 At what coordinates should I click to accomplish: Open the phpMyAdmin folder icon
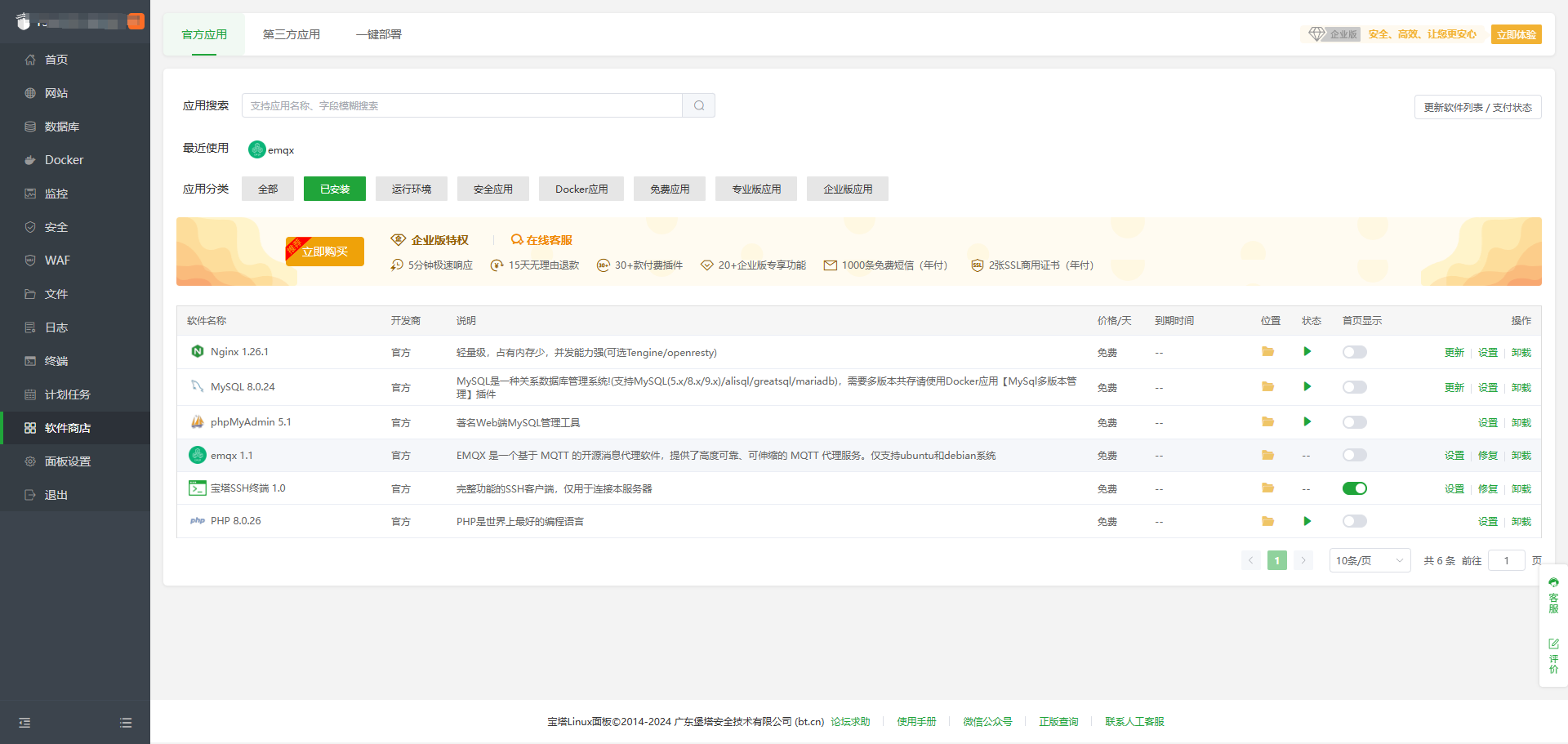(x=1267, y=422)
